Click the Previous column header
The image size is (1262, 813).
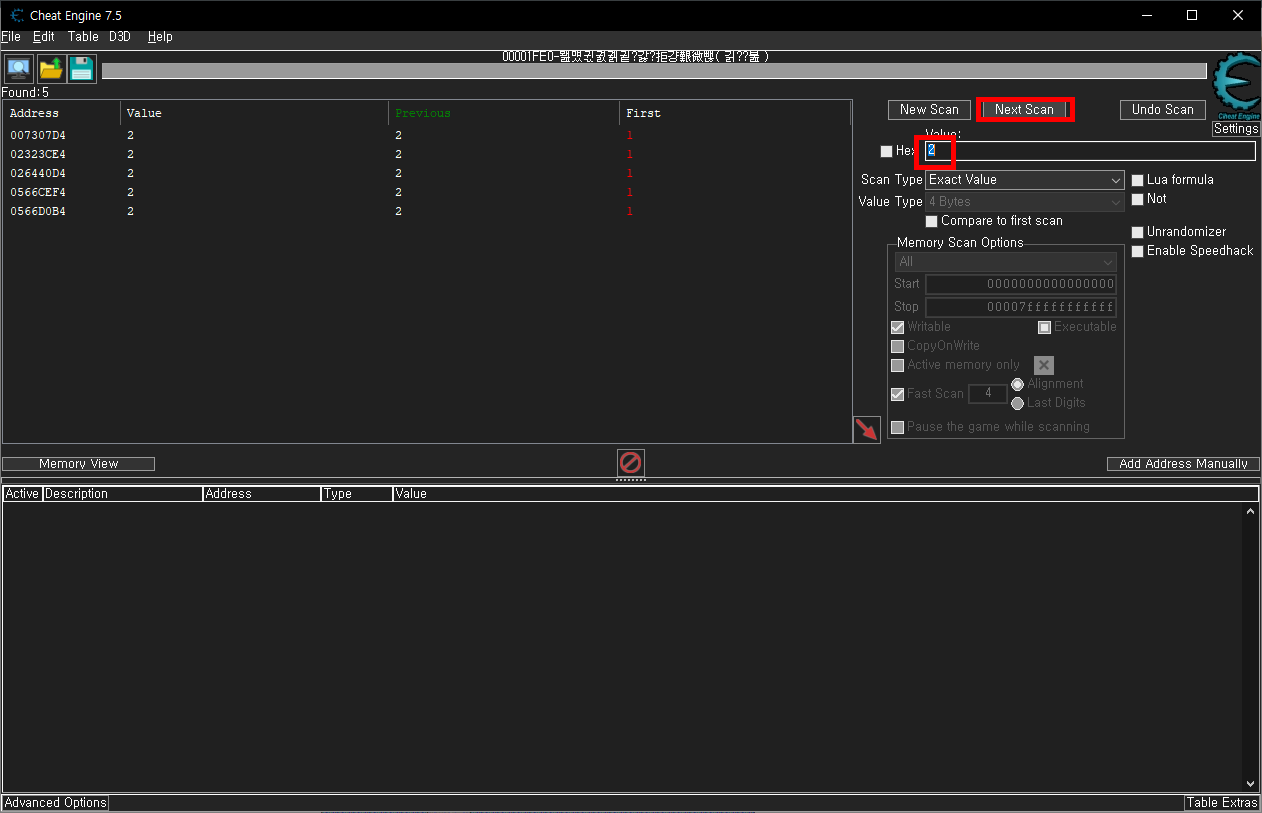(x=504, y=113)
